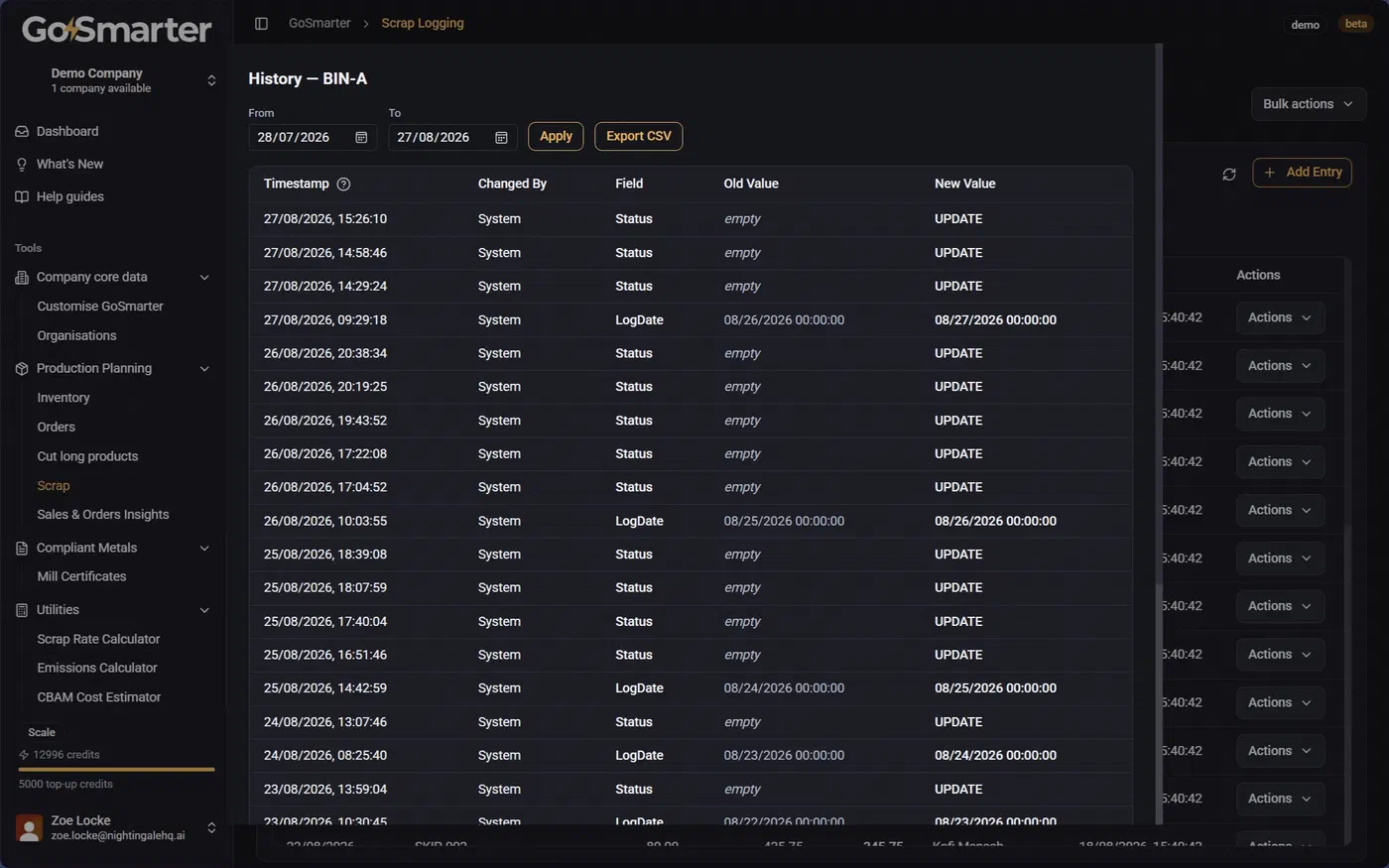Click the Help guides book icon
Screen dimensions: 1389x868
[22, 196]
